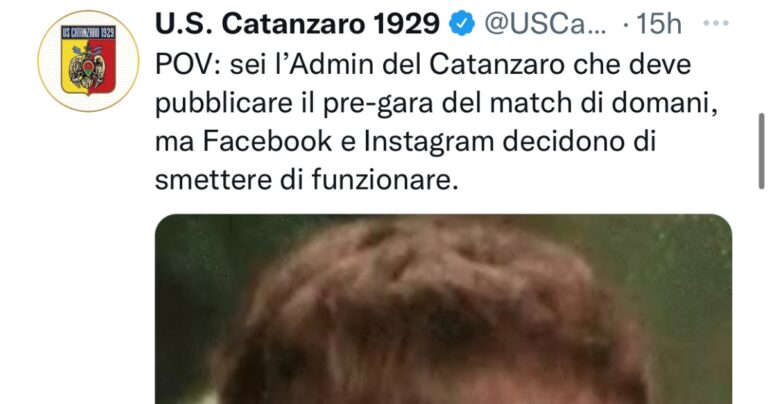Open the U.S. Catanzaro profile avatar
770x404 pixels.
[88, 61]
